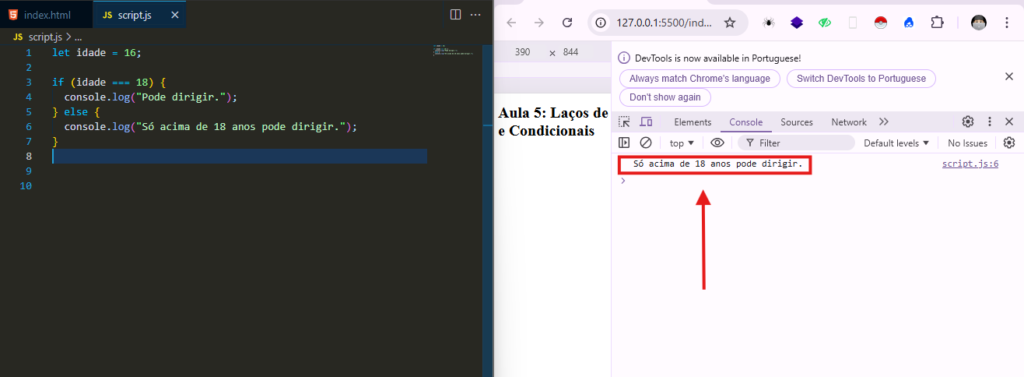Click the live expression eye icon

point(717,143)
